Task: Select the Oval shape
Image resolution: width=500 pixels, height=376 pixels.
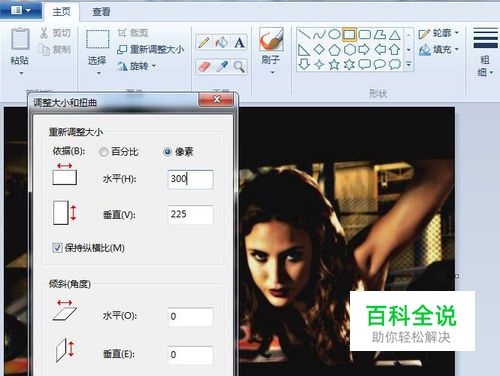Action: tap(334, 34)
